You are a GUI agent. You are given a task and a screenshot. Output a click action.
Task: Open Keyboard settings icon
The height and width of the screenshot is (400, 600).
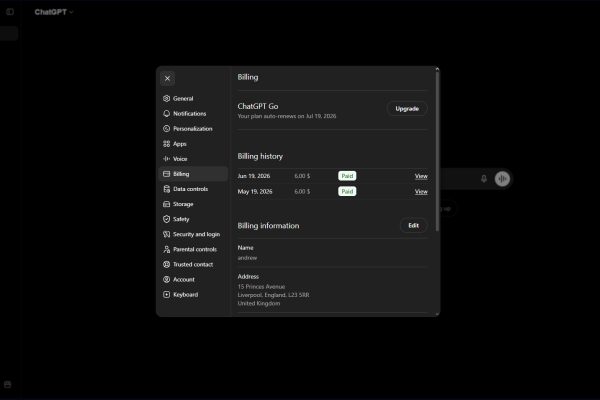click(x=166, y=295)
